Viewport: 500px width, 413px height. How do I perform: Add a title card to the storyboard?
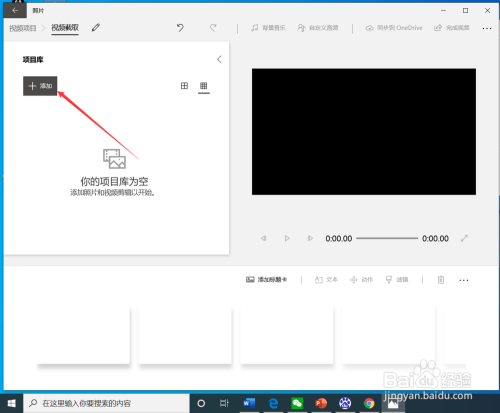267,280
